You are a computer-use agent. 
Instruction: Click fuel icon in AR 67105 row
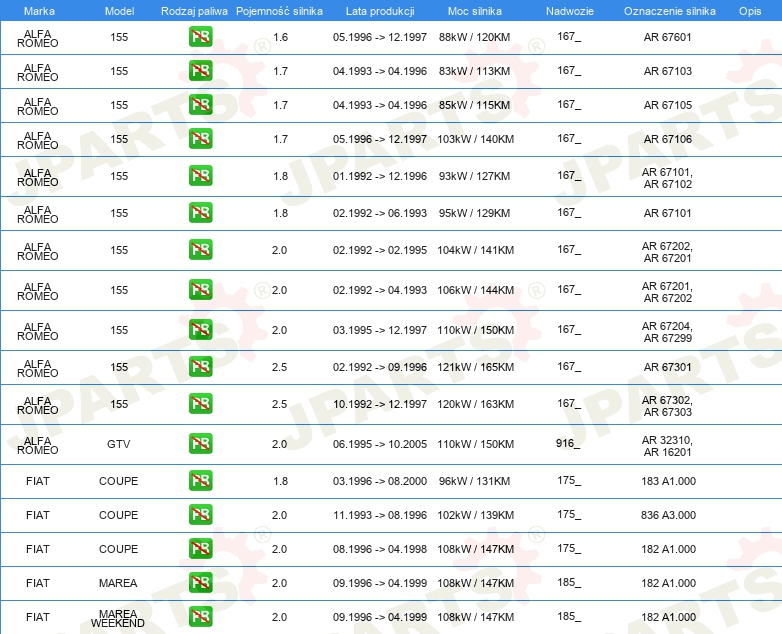pyautogui.click(x=200, y=105)
